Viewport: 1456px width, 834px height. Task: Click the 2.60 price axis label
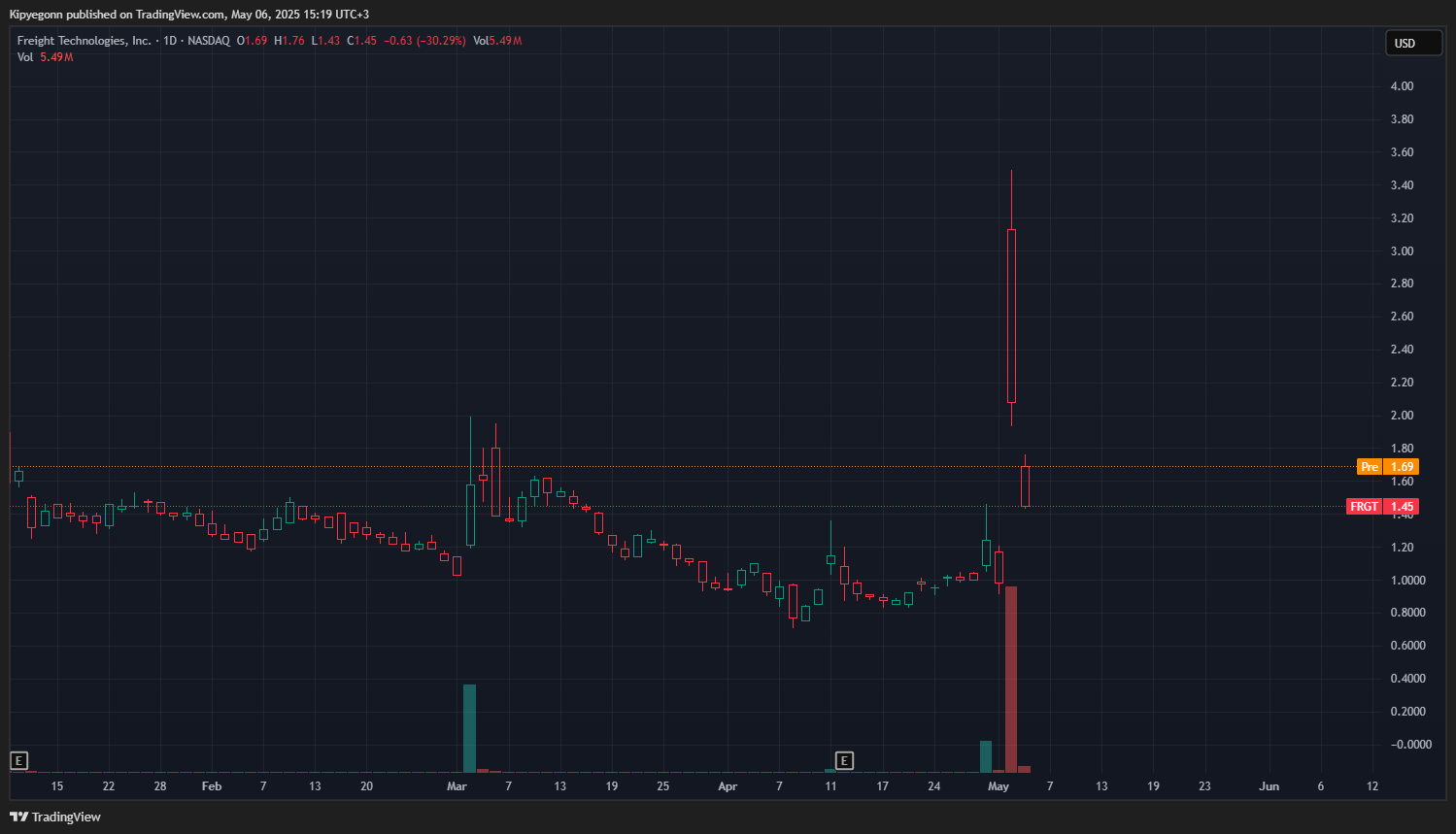coord(1402,317)
